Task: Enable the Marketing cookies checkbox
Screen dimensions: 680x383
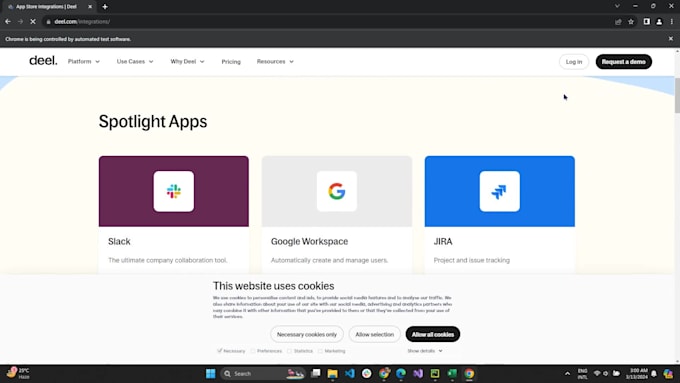Action: (x=320, y=350)
